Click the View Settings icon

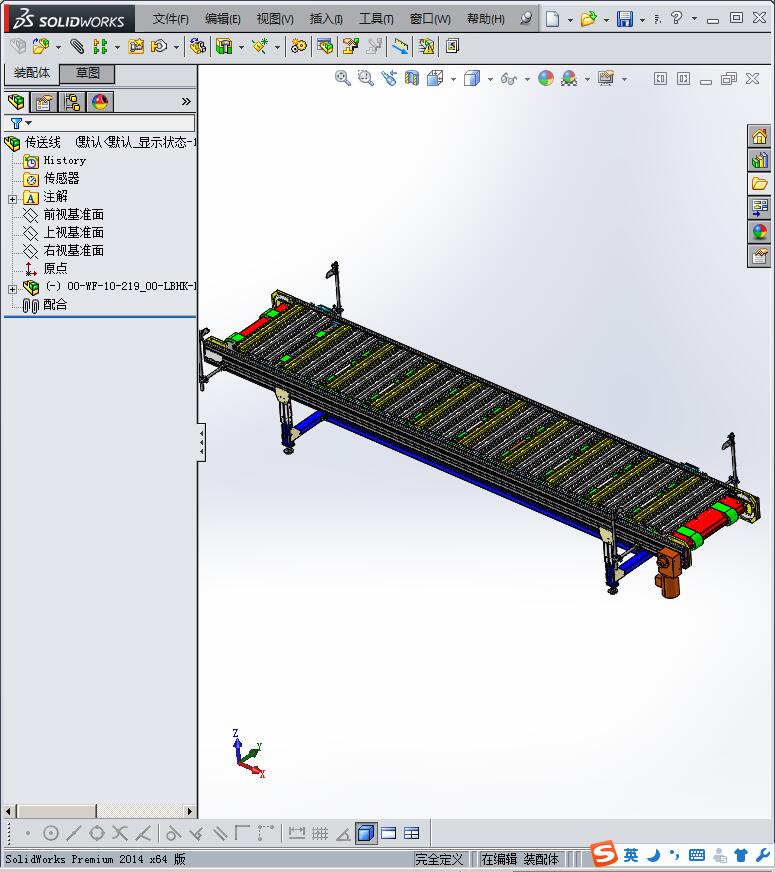[x=606, y=78]
